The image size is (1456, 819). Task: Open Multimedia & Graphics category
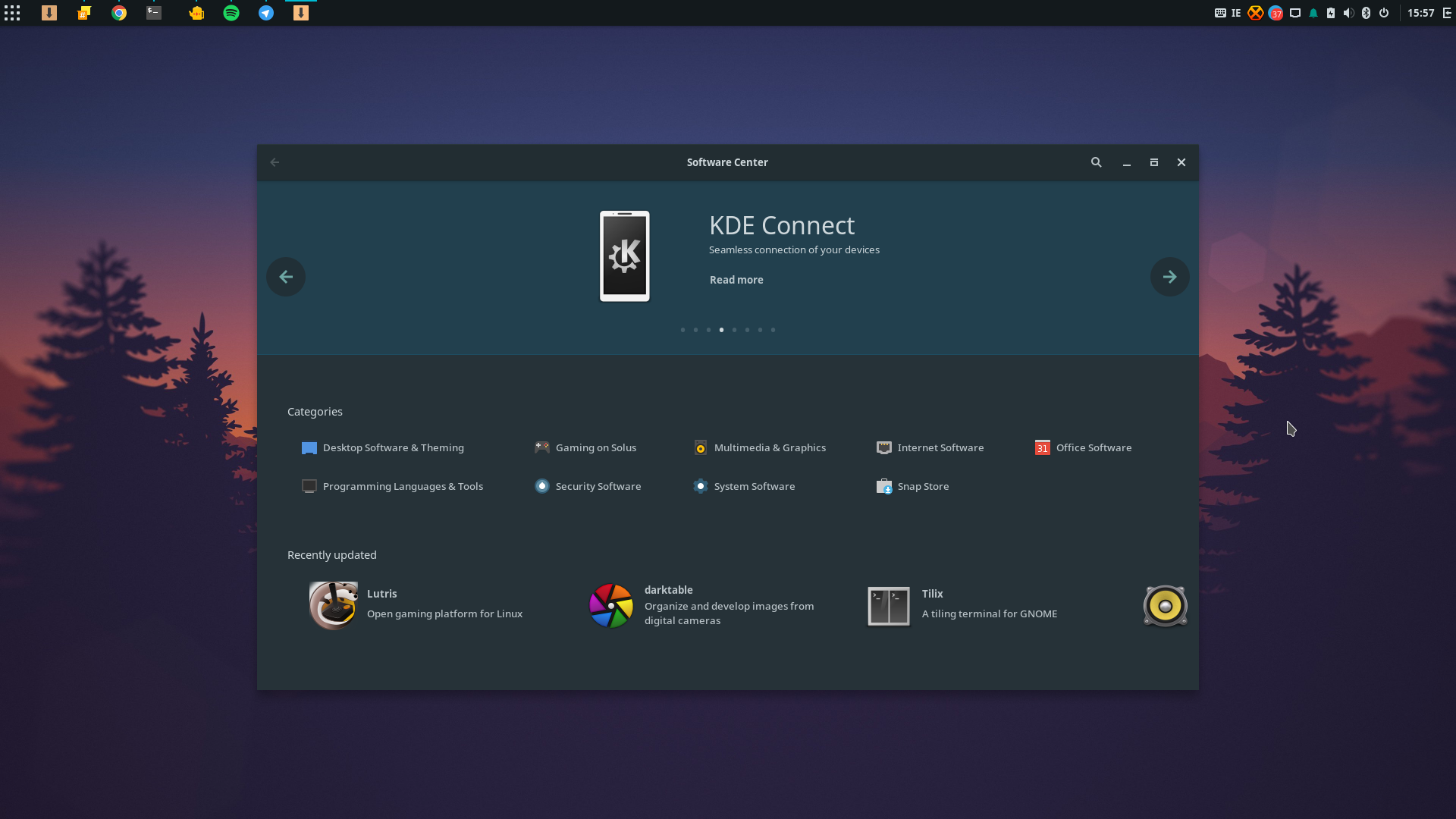760,448
